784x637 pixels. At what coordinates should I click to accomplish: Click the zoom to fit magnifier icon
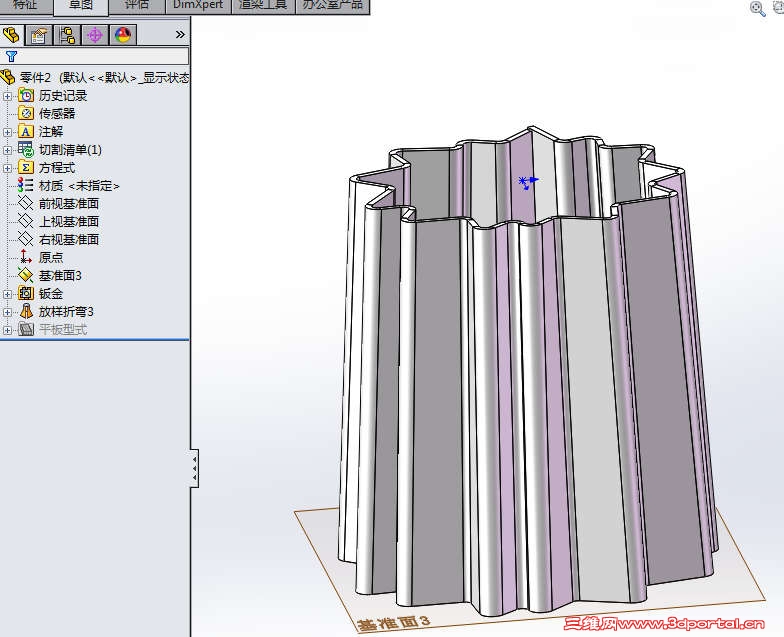758,8
